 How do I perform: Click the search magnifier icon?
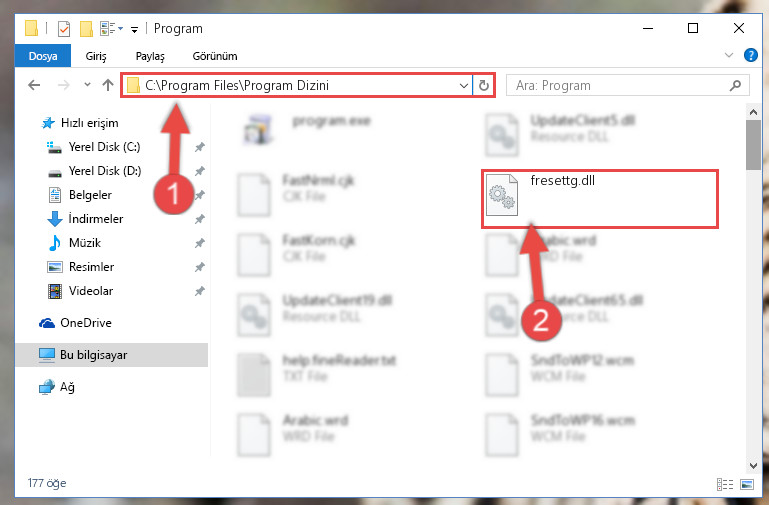coord(735,86)
